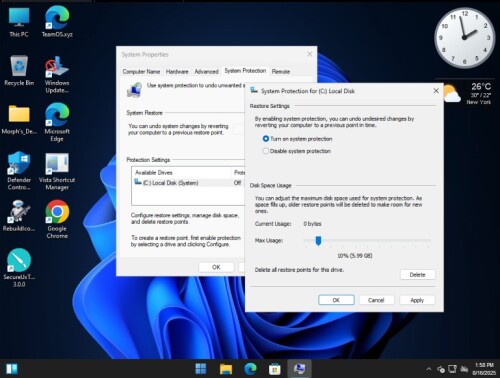Open File Explorer from the taskbar
500x378 pixels.
[226, 369]
